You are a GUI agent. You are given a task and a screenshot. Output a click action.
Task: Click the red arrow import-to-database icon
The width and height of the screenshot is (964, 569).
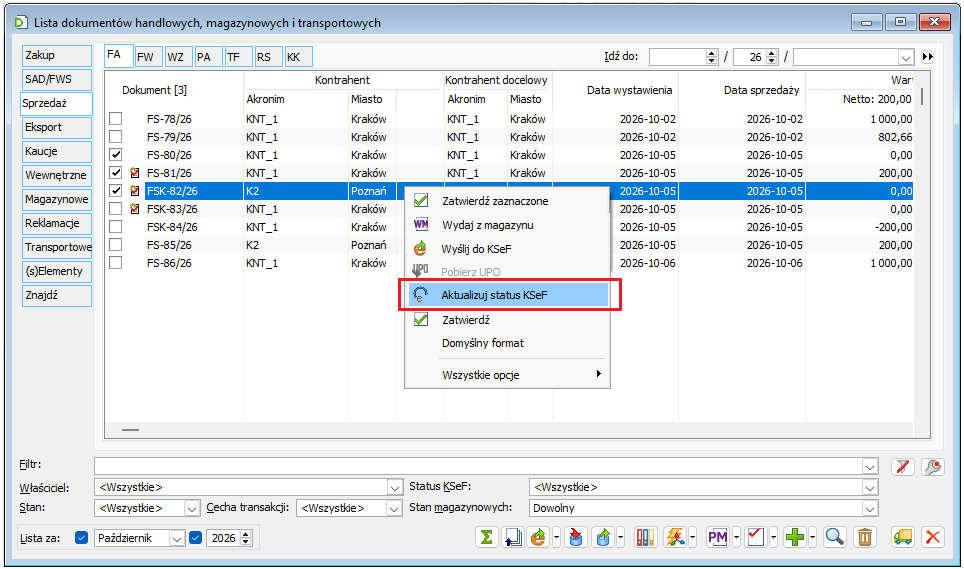pos(575,538)
